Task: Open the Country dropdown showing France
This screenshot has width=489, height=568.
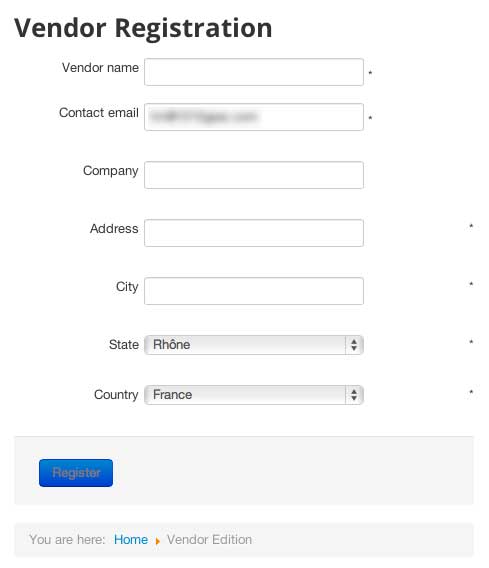Action: [x=254, y=395]
